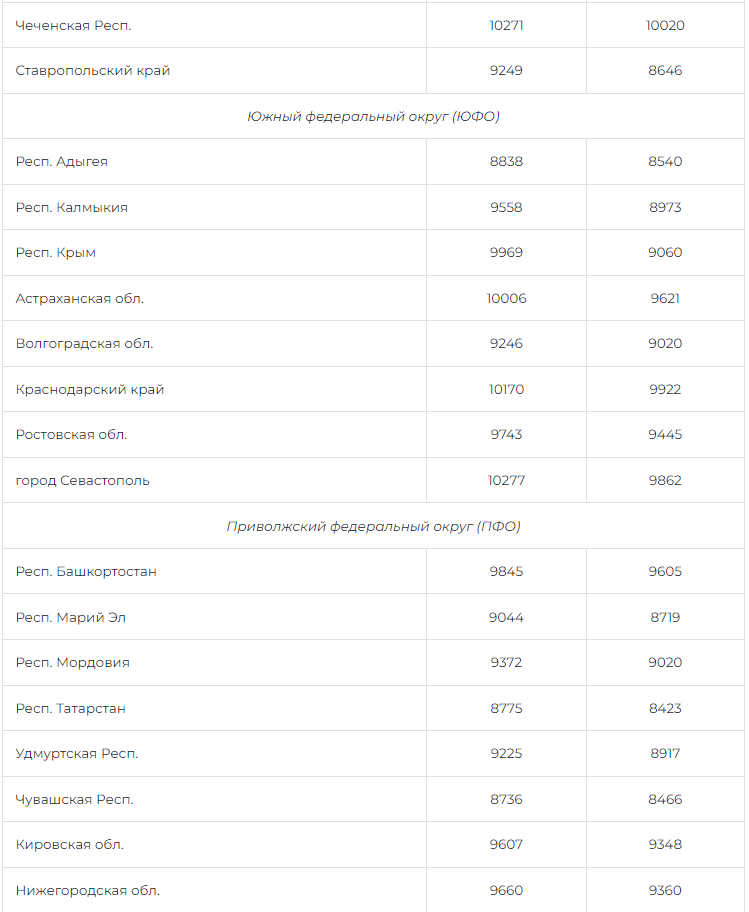Select the Респ. Мордовия row name

[73, 663]
